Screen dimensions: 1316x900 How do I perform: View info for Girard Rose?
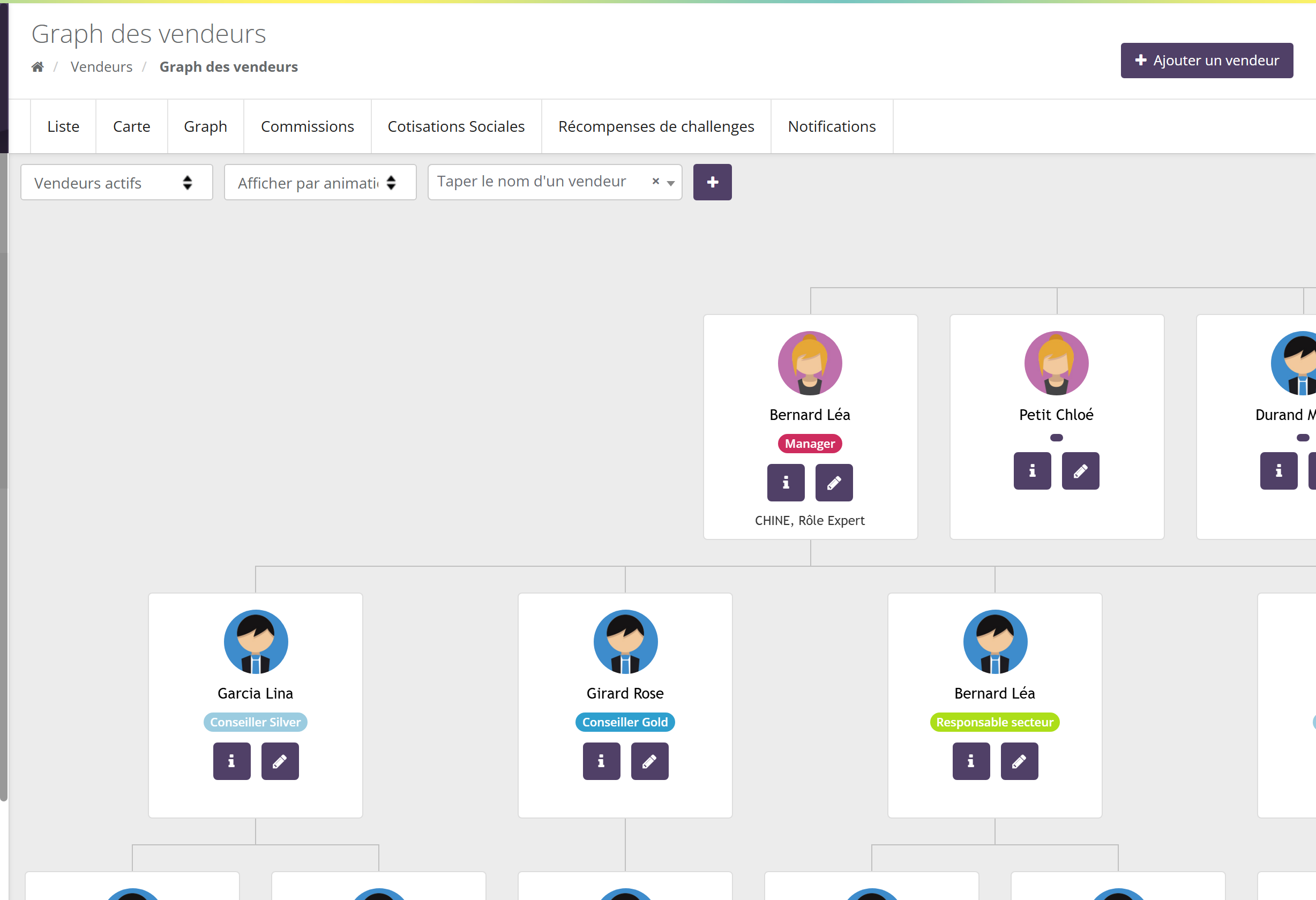tap(601, 761)
